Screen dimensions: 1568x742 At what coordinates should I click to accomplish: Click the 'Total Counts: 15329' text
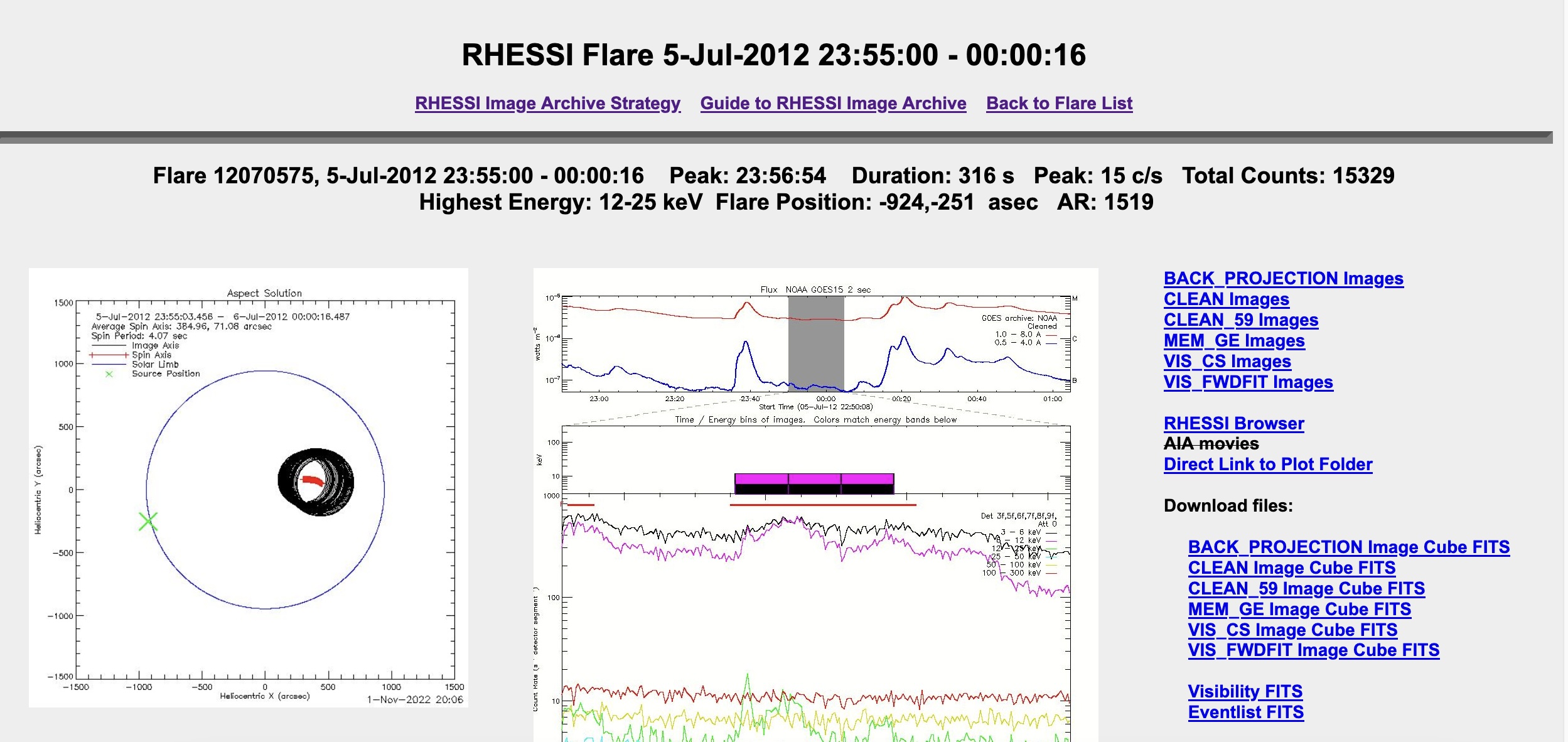click(1288, 175)
